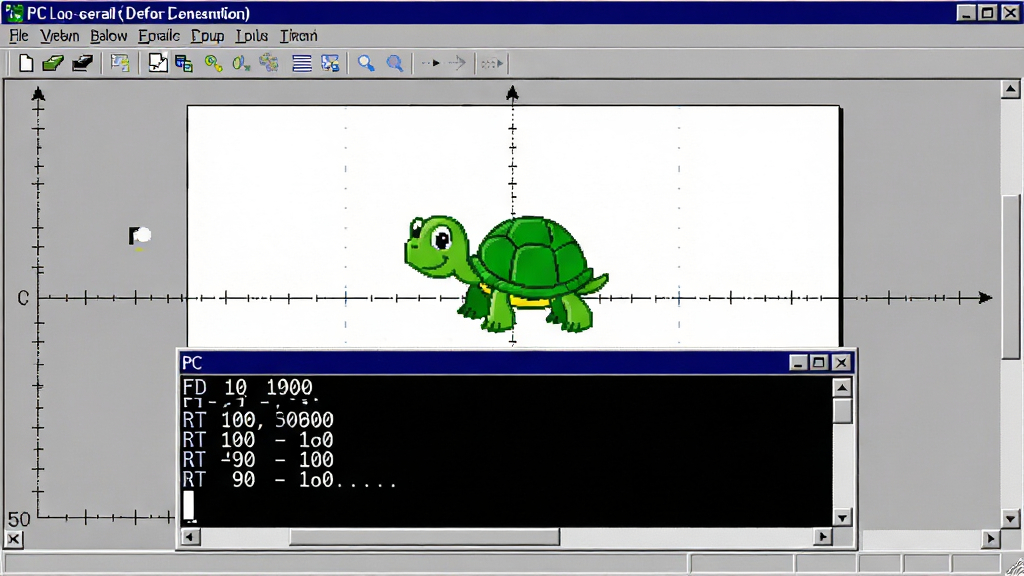Click the main window's vertical scrollbar up arrow
This screenshot has height=576, width=1024.
(1010, 89)
